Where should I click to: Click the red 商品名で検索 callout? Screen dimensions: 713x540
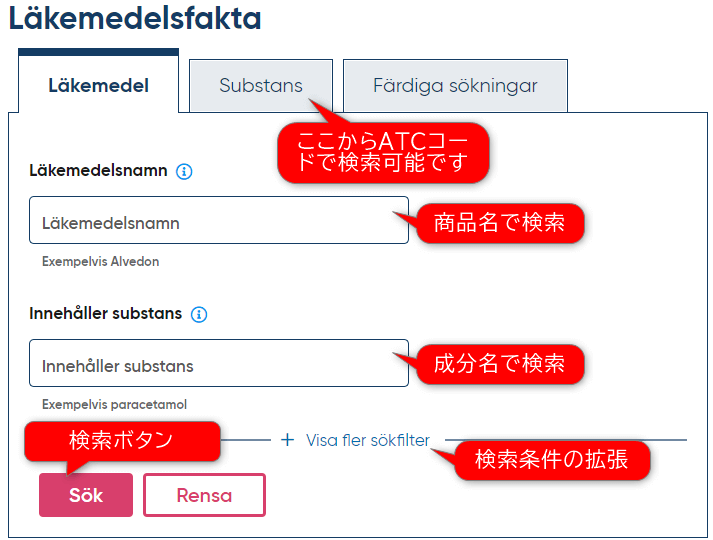(x=499, y=223)
